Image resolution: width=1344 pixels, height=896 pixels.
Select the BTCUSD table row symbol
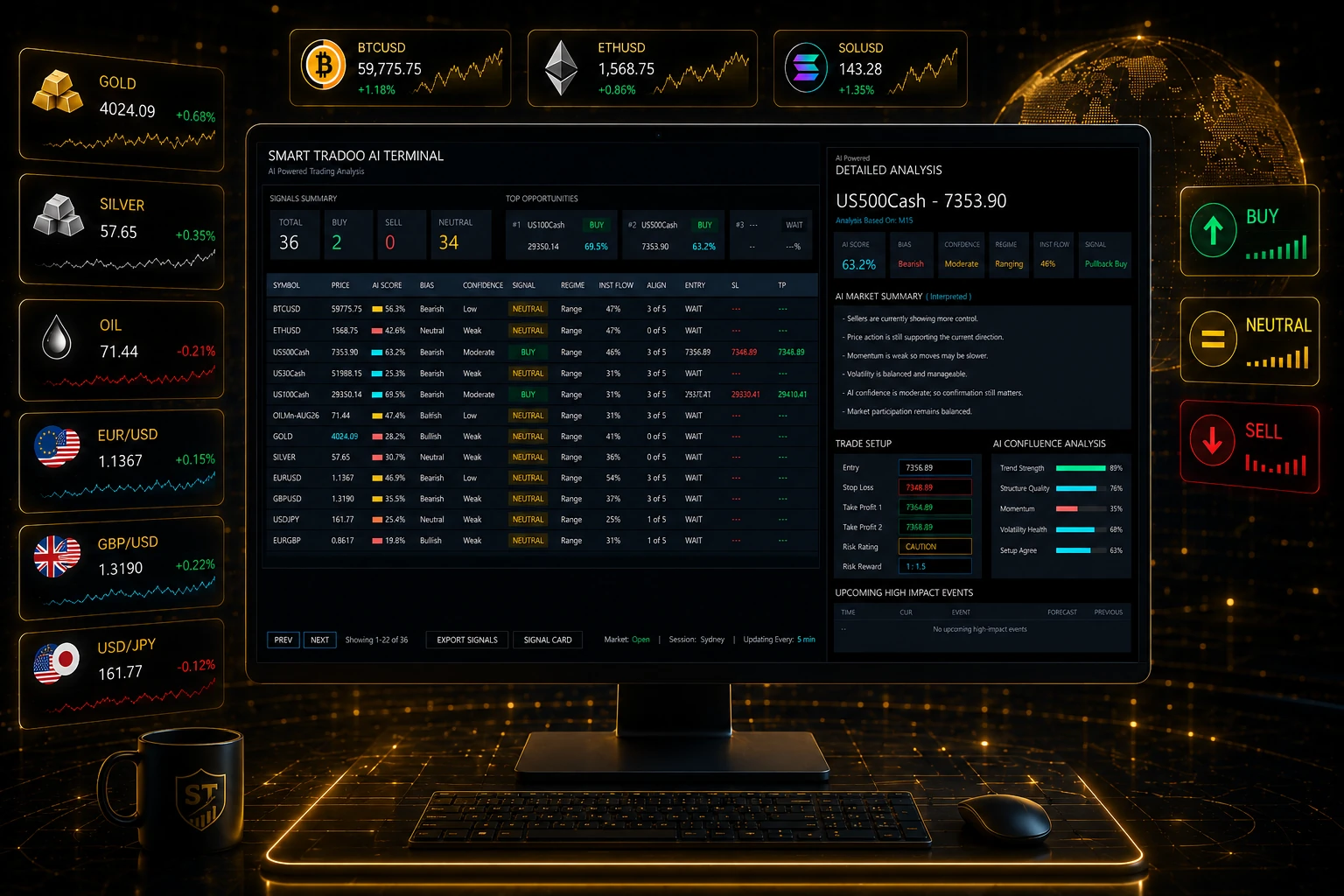(286, 309)
